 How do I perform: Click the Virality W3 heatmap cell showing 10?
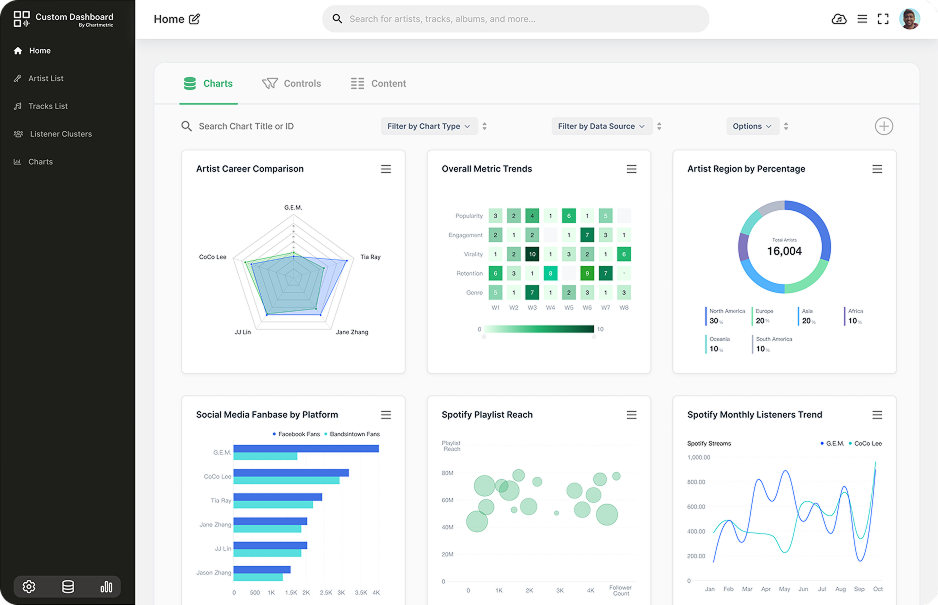[x=532, y=254]
